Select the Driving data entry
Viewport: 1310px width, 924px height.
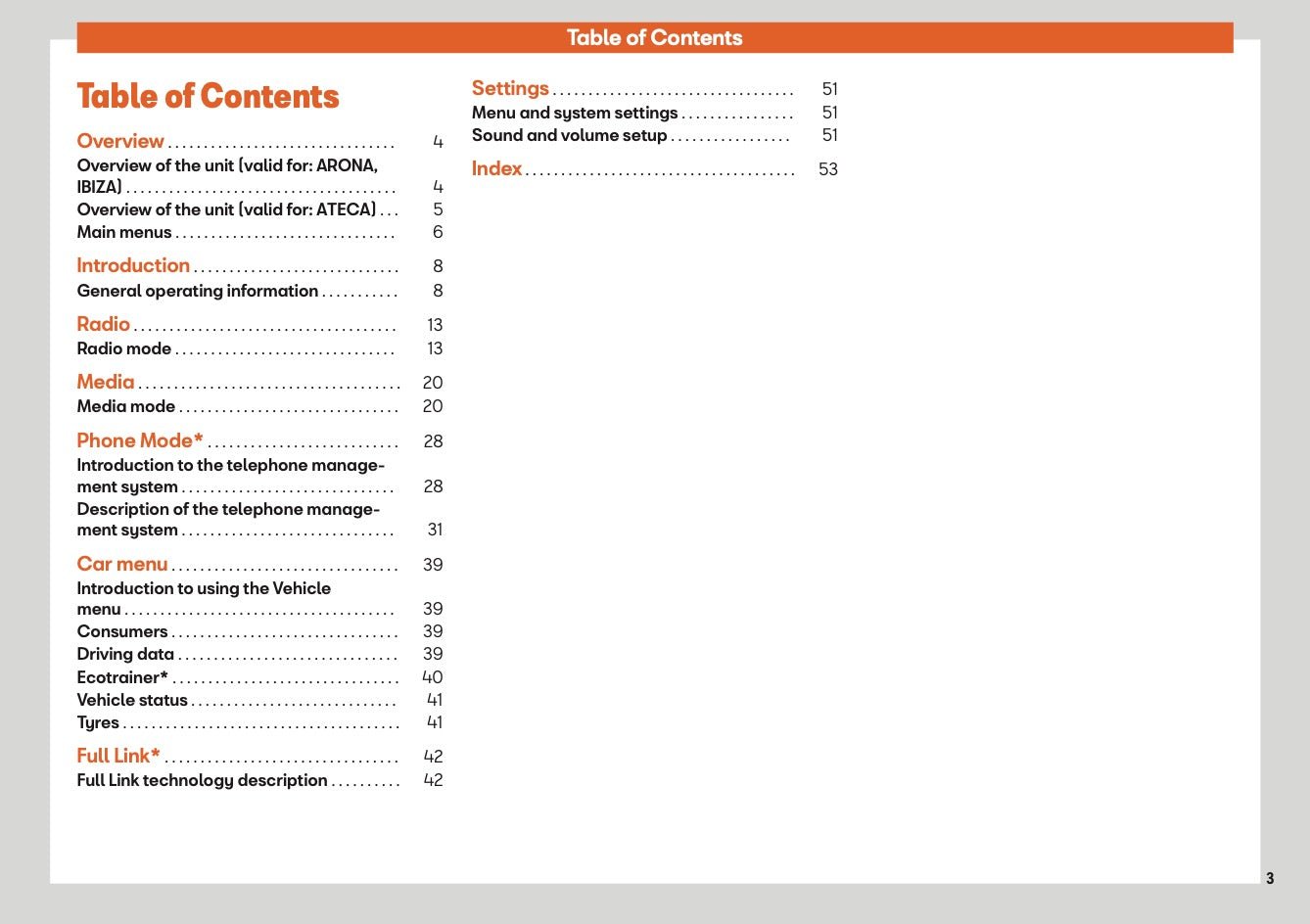(x=125, y=654)
